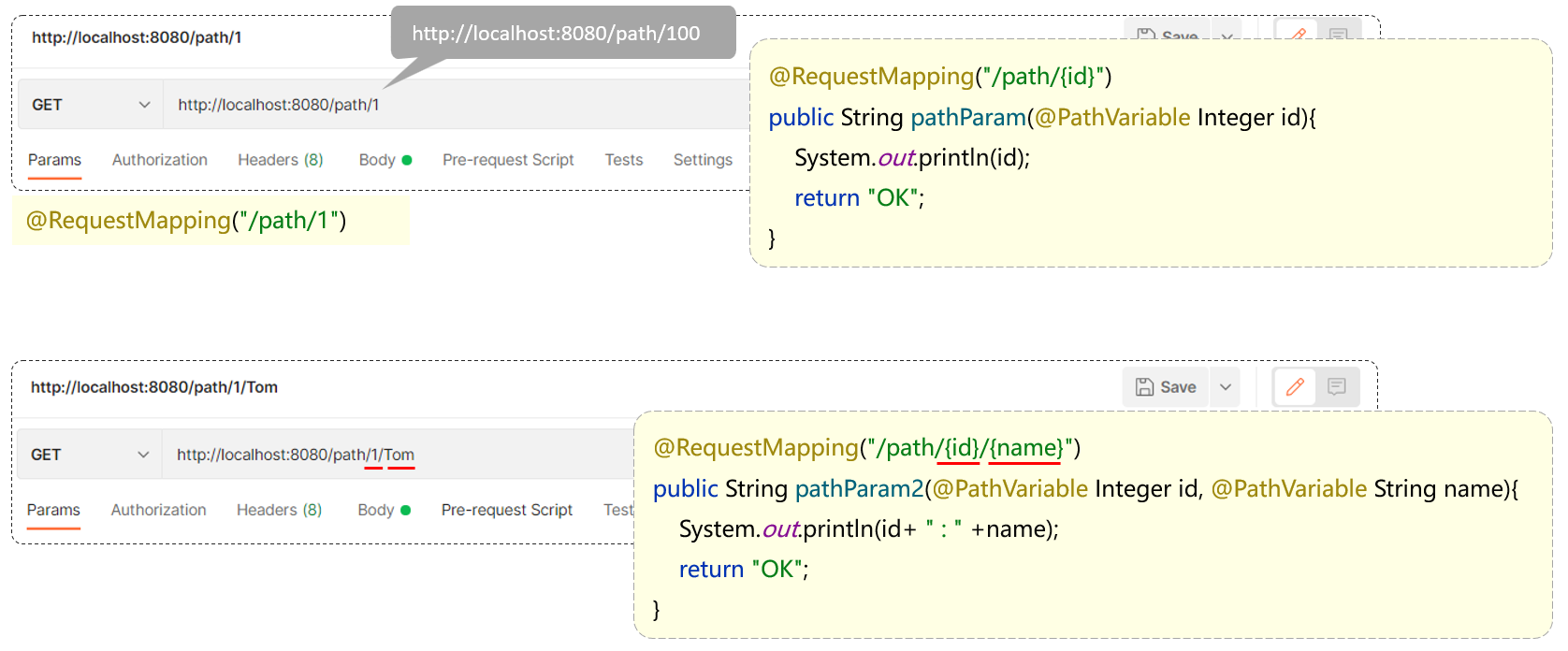Click the pencil edit icon in the lower request
This screenshot has height=651, width=1568.
coord(1295,387)
